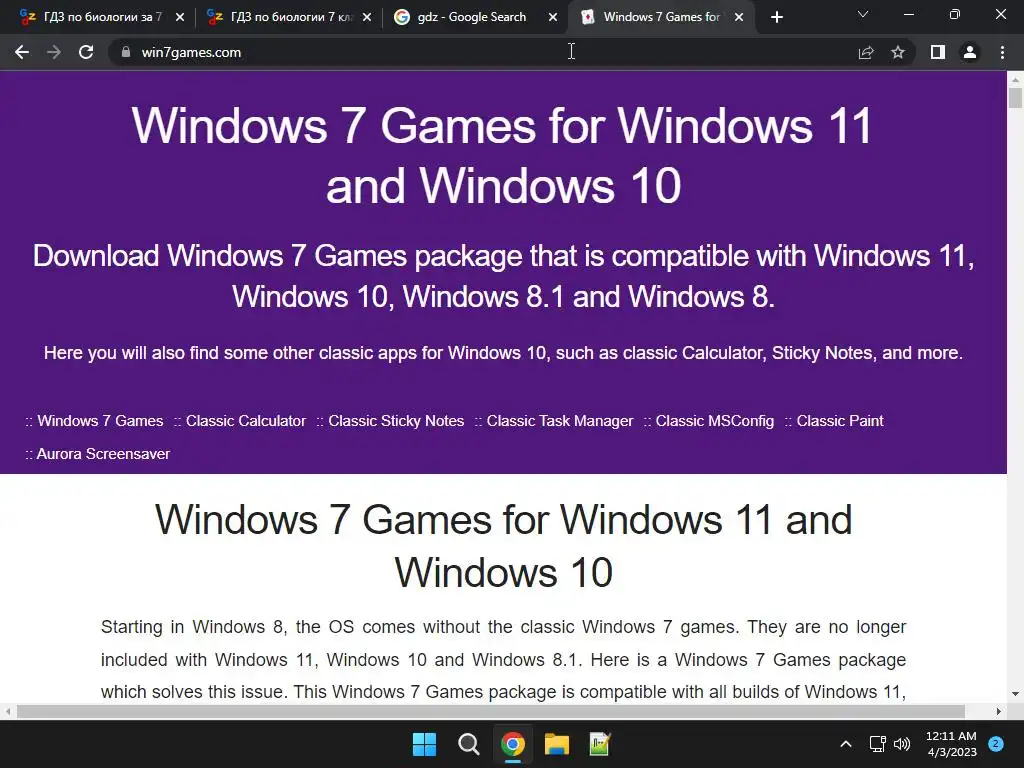Screen dimensions: 1024x768
Task: Open the clock showing 12:11 AM
Action: [951, 744]
